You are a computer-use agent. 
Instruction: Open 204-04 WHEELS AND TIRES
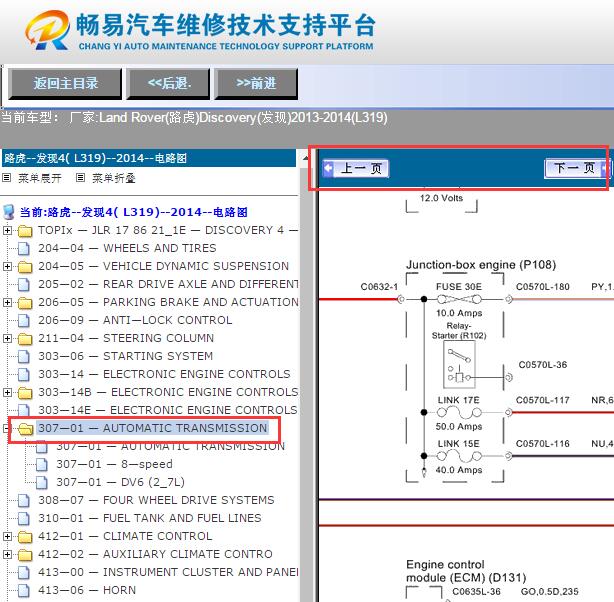point(127,248)
